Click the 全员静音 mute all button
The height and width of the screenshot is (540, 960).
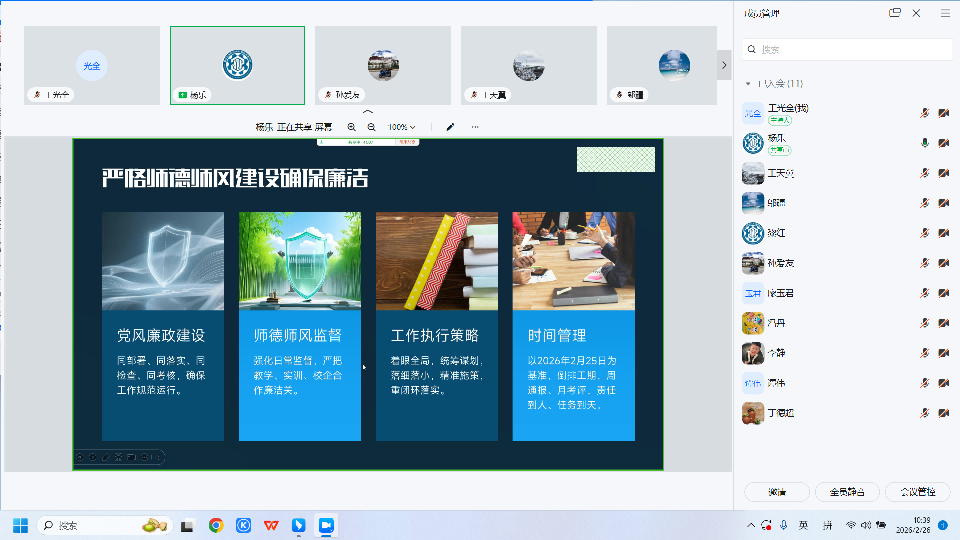(x=847, y=492)
